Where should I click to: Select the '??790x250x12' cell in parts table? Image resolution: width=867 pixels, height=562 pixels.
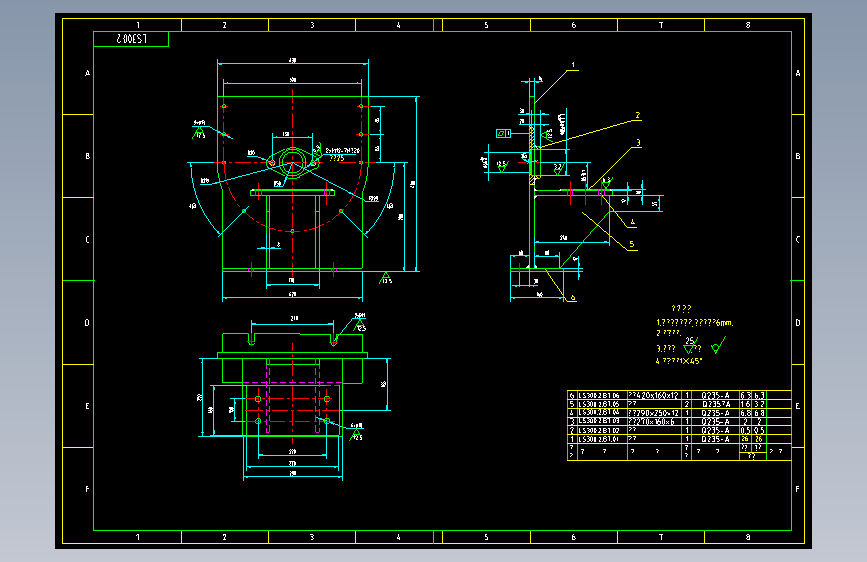[x=653, y=413]
